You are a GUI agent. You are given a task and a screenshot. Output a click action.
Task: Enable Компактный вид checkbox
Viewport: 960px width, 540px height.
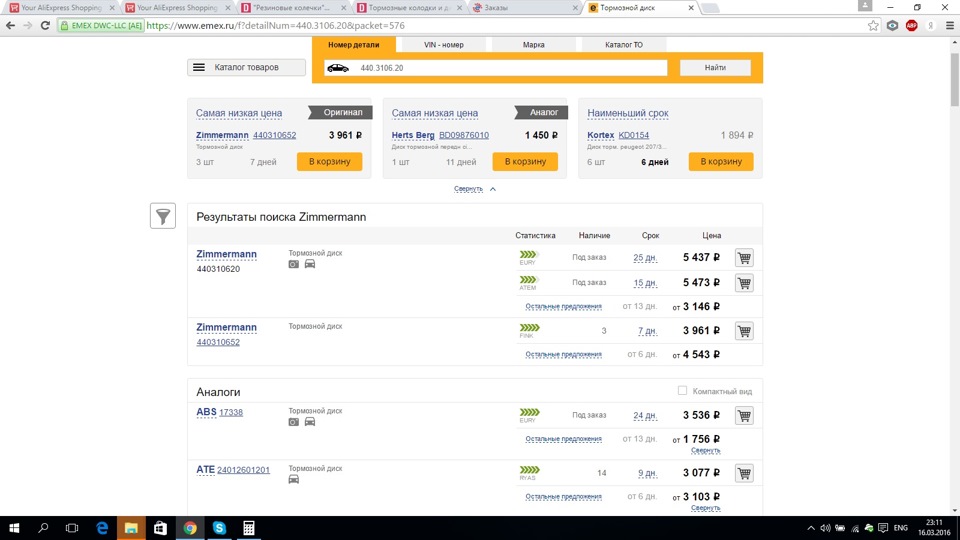click(682, 391)
